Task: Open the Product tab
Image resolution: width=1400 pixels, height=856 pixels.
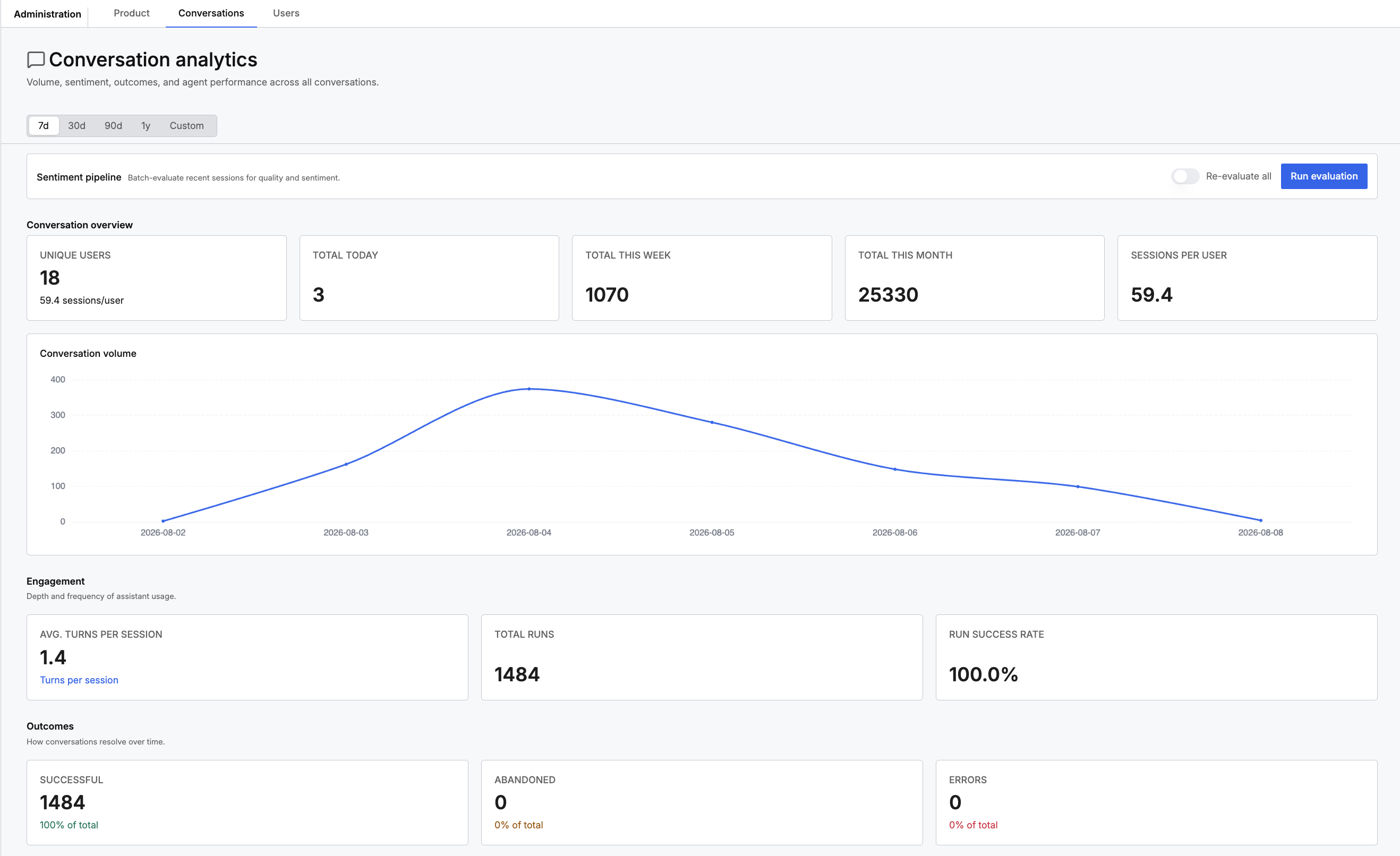Action: click(131, 13)
